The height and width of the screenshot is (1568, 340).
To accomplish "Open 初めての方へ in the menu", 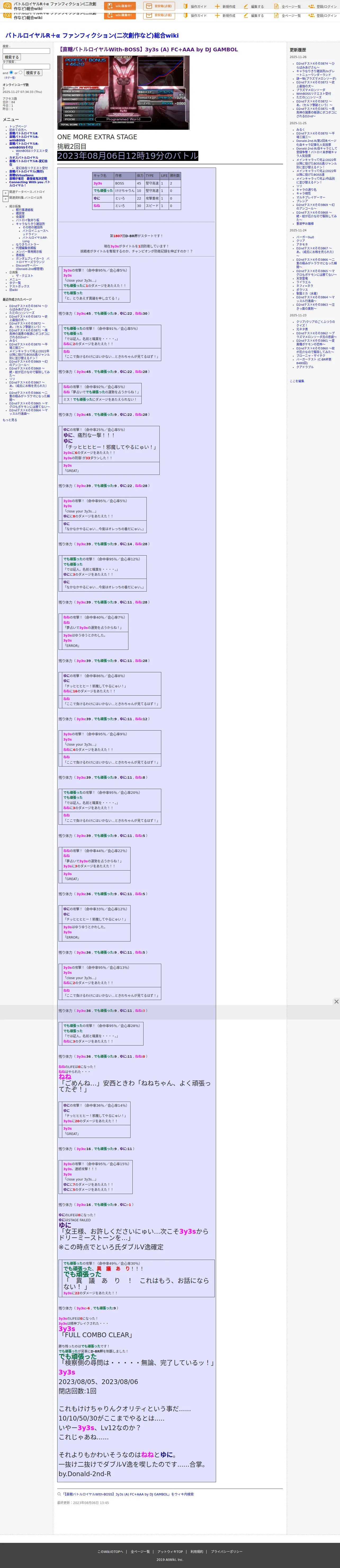I will 18,130.
